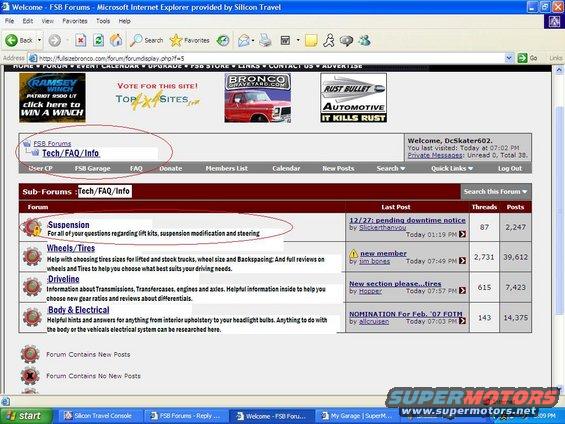Click the FSB Forums breadcrumb link

pyautogui.click(x=52, y=143)
